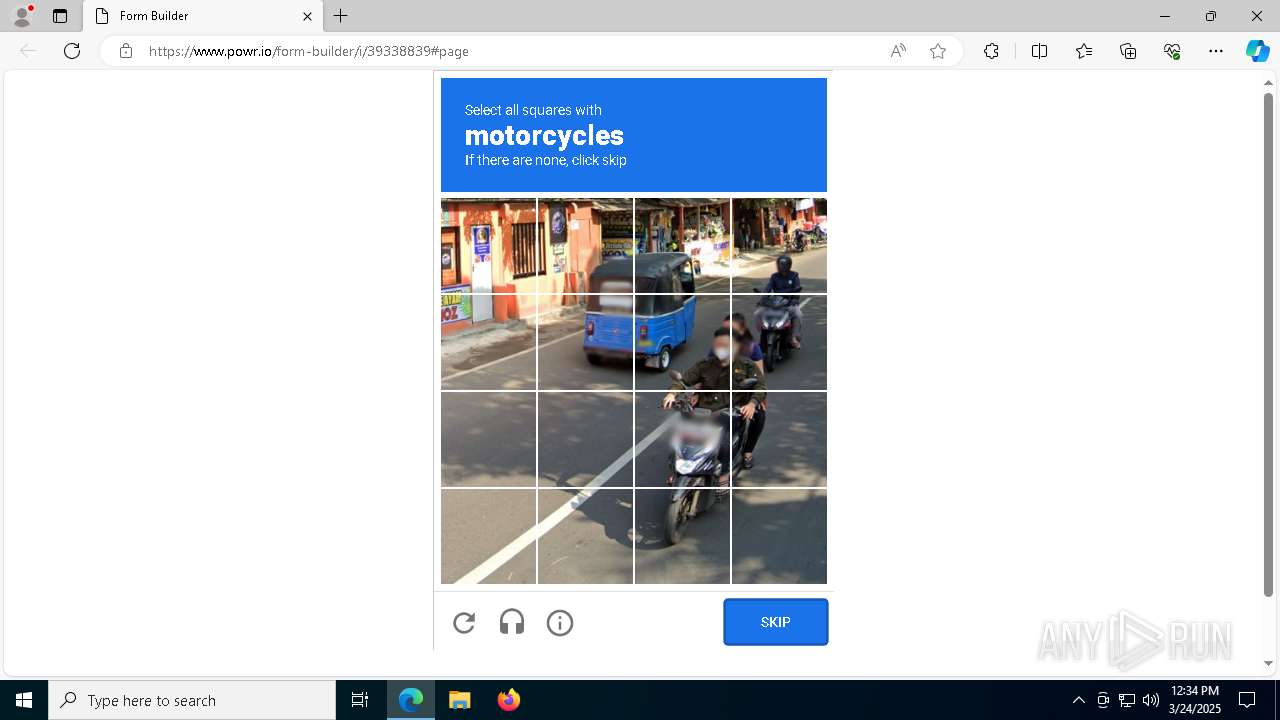Go back with the browser back arrow
Image resolution: width=1280 pixels, height=720 pixels.
coord(28,51)
